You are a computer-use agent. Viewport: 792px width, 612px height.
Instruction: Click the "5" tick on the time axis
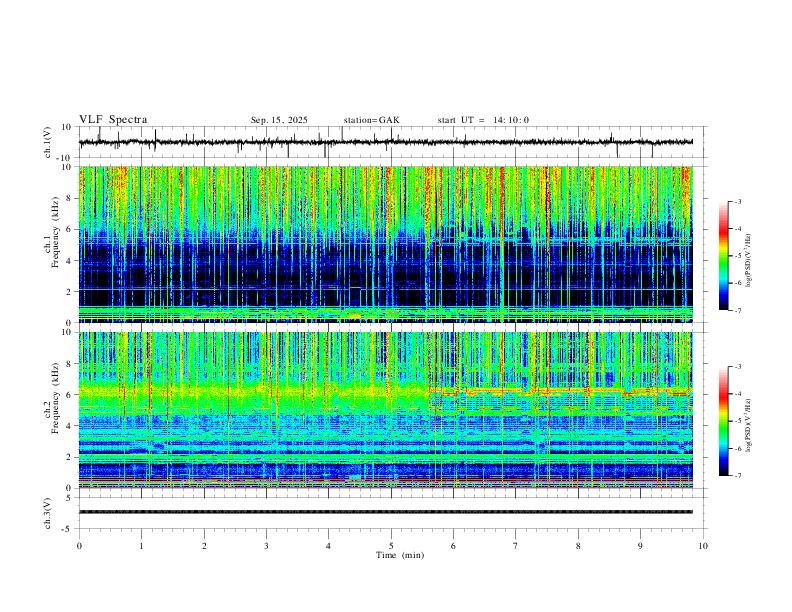[391, 546]
